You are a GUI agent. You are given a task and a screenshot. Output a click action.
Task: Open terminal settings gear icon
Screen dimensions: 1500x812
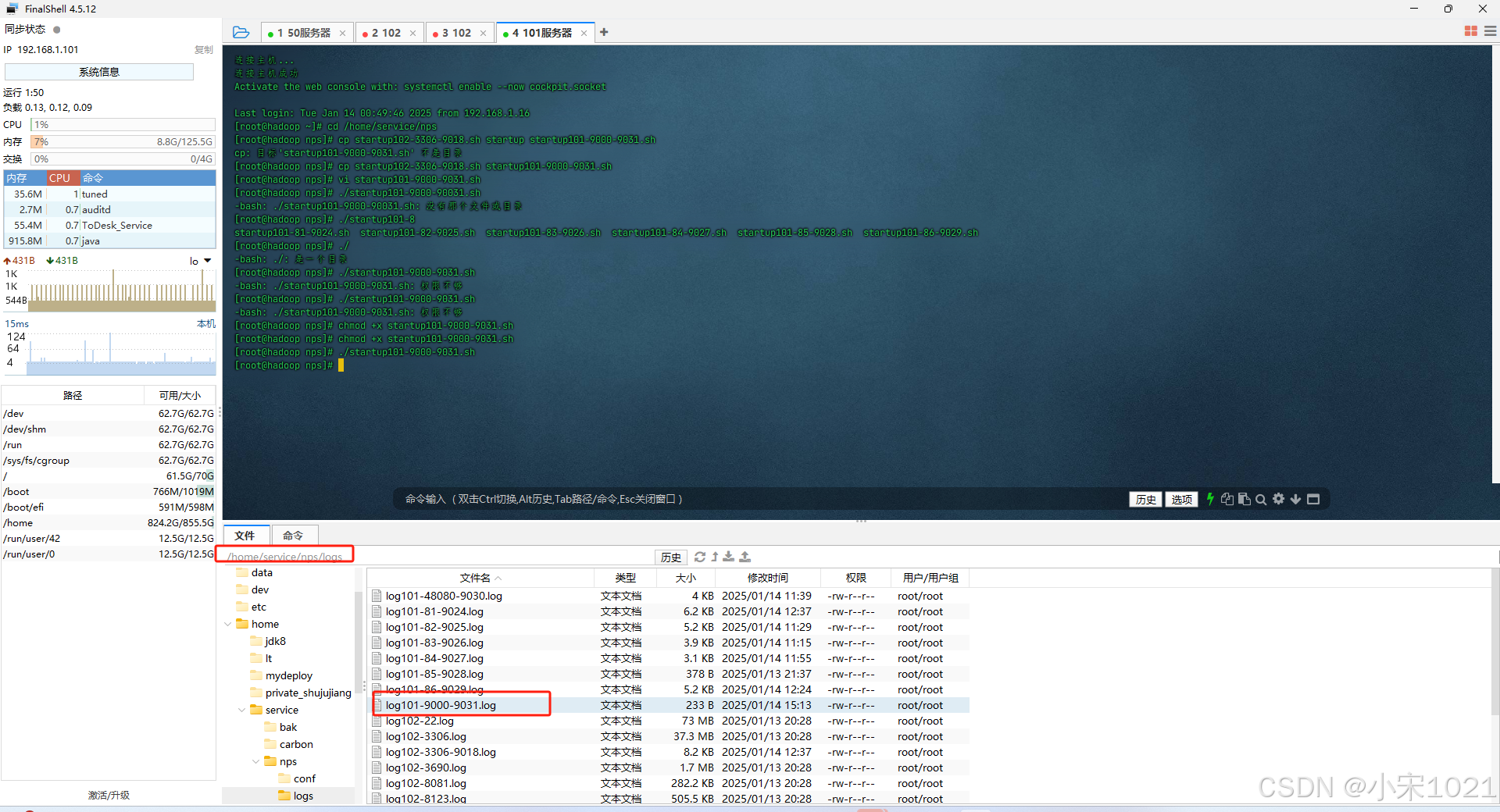[x=1278, y=499]
